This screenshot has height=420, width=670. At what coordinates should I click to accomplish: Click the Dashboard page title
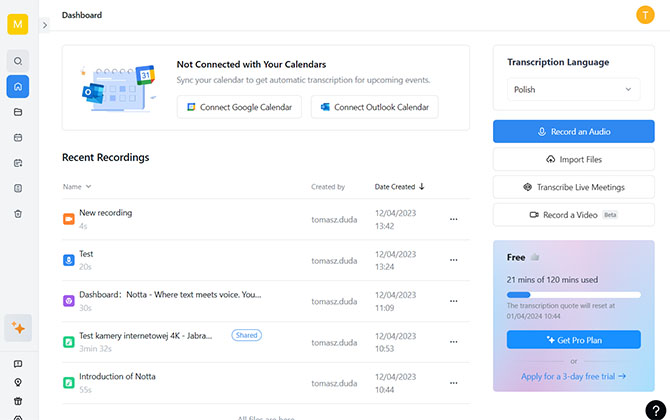tap(82, 15)
